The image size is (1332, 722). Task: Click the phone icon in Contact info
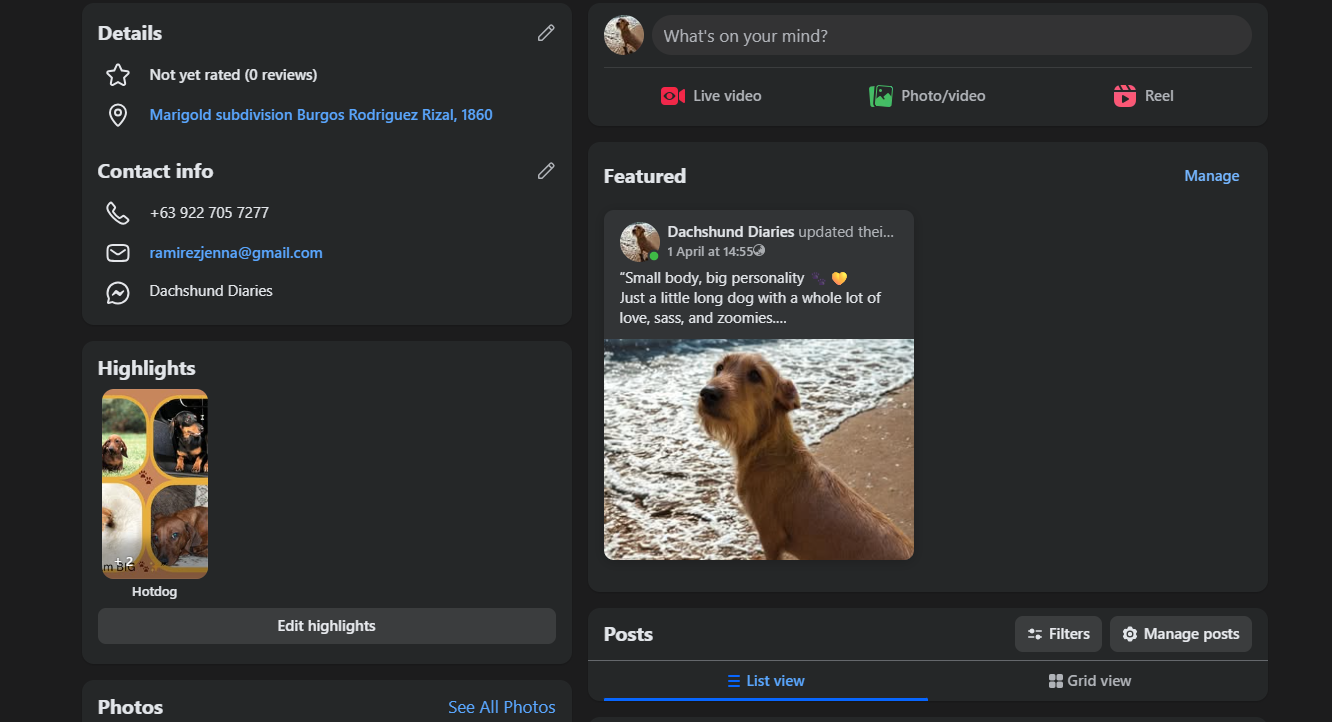118,213
